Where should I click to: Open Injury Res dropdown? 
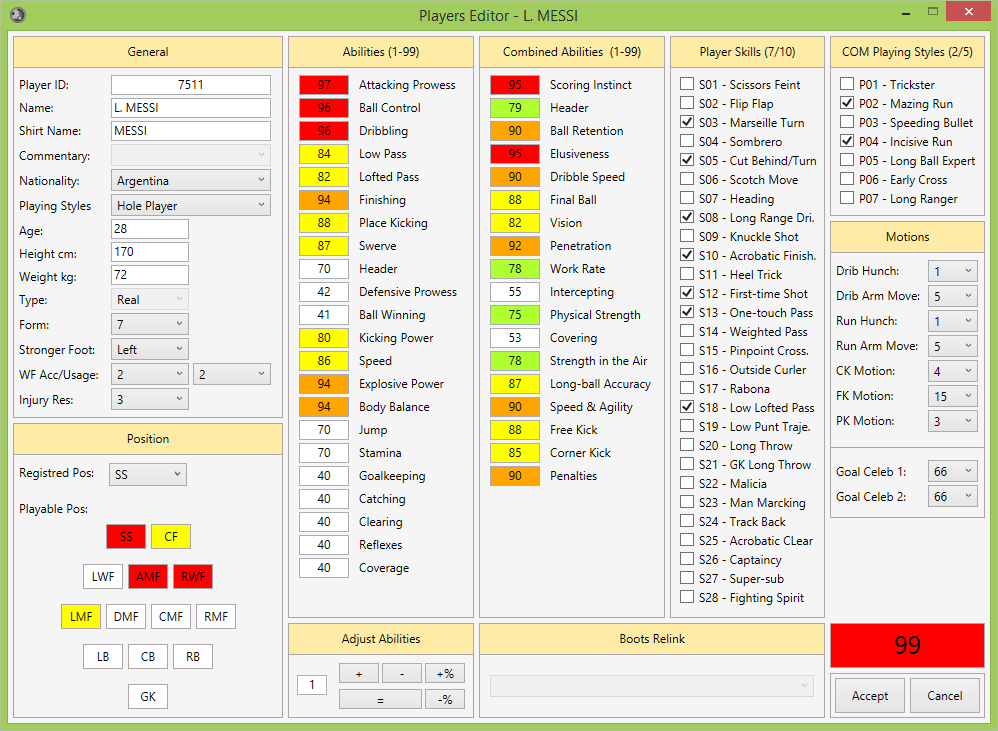pyautogui.click(x=150, y=400)
